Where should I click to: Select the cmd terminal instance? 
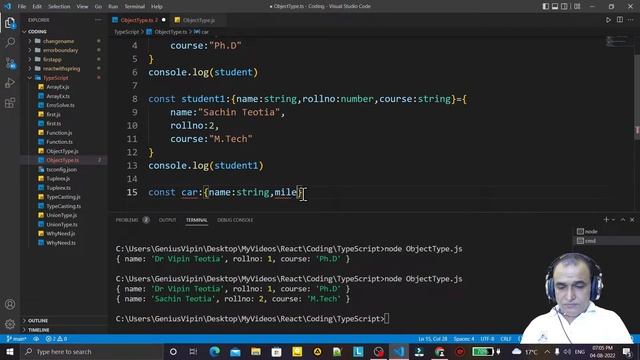(587, 241)
